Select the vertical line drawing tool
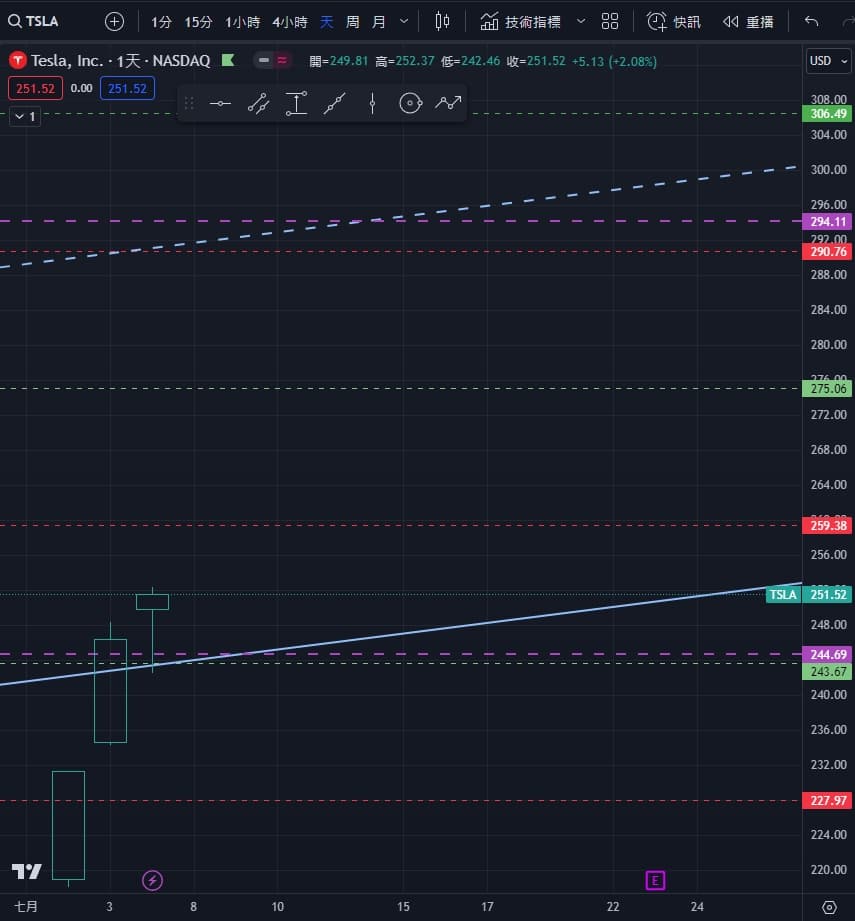 pos(372,103)
